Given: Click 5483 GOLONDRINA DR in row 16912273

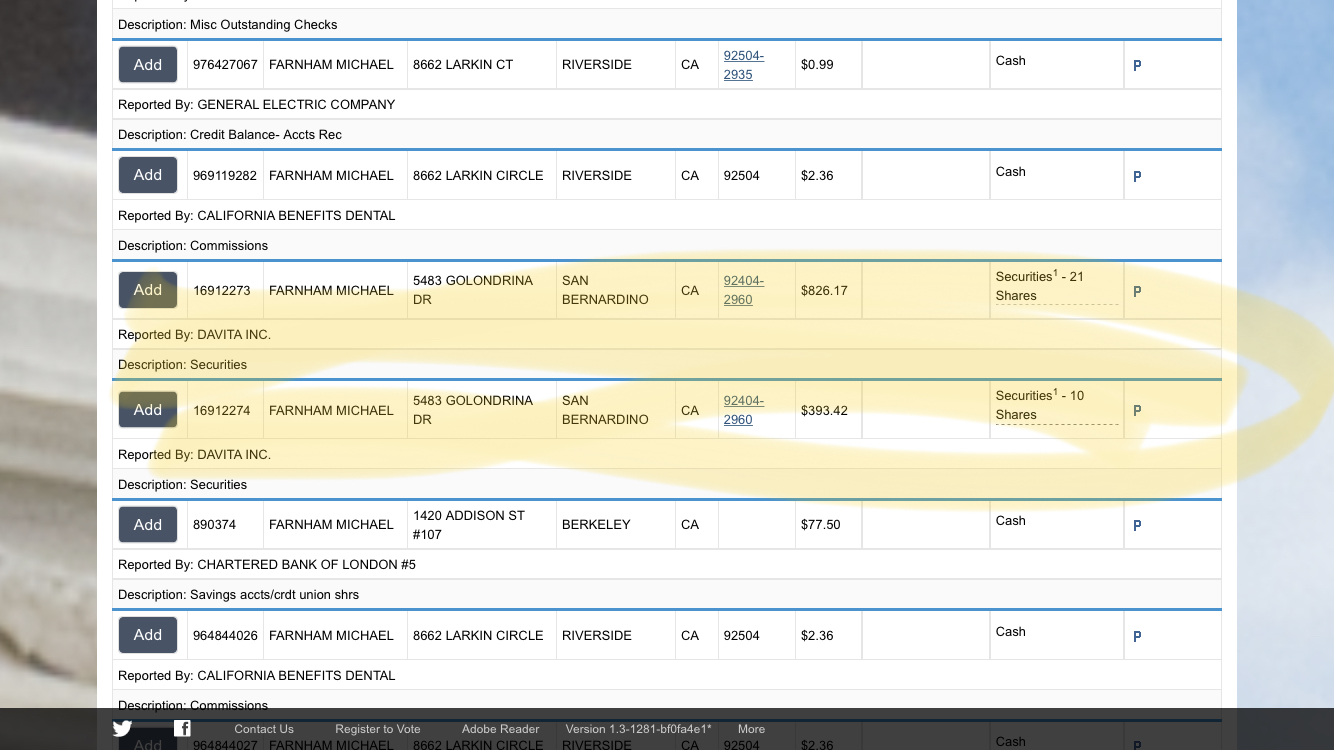Looking at the screenshot, I should coord(473,290).
